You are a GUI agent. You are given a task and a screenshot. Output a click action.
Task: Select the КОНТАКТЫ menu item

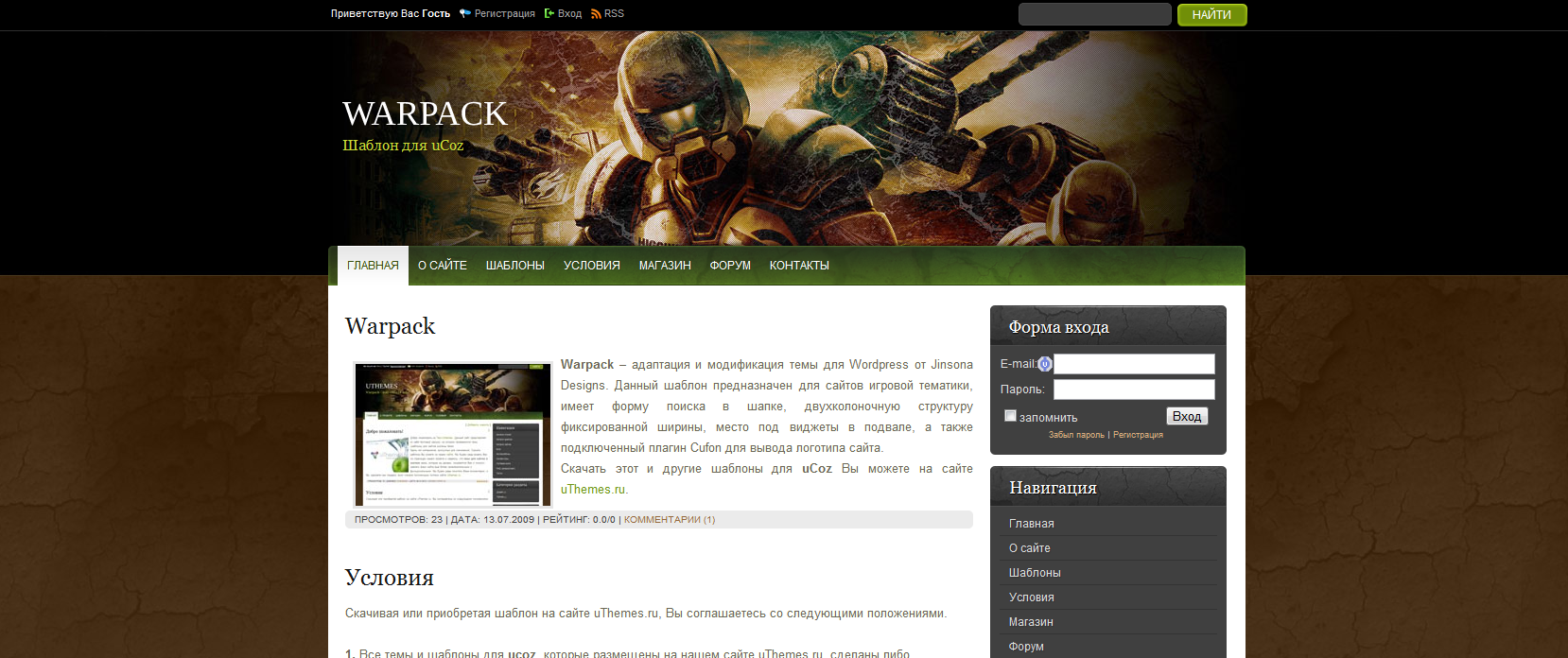click(799, 266)
